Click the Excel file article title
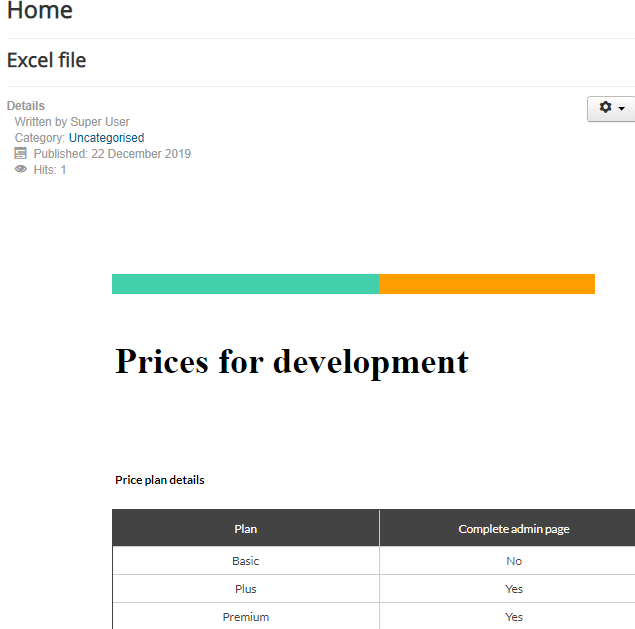The height and width of the screenshot is (629, 635). 47,60
